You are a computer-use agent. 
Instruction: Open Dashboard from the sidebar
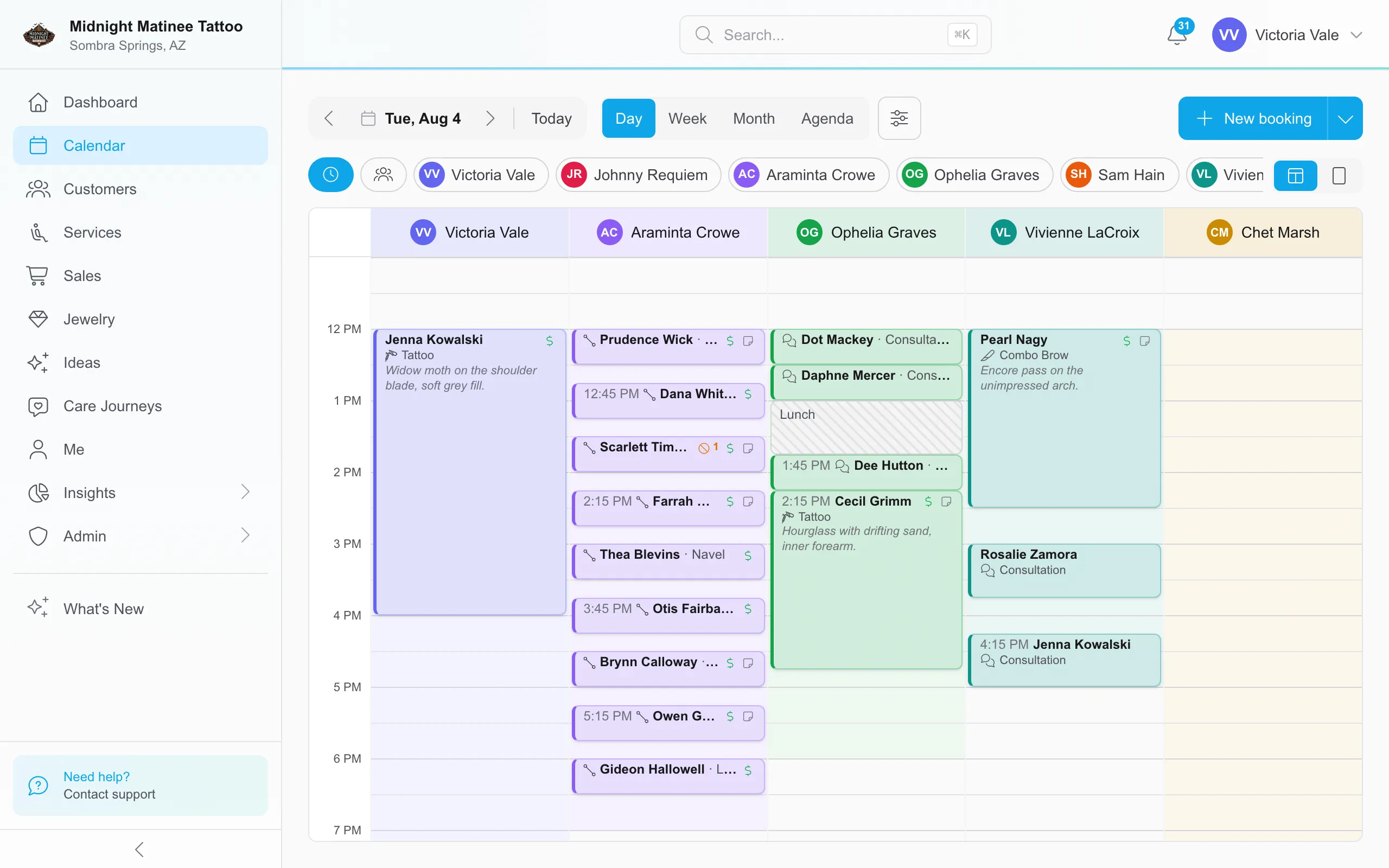coord(141,102)
